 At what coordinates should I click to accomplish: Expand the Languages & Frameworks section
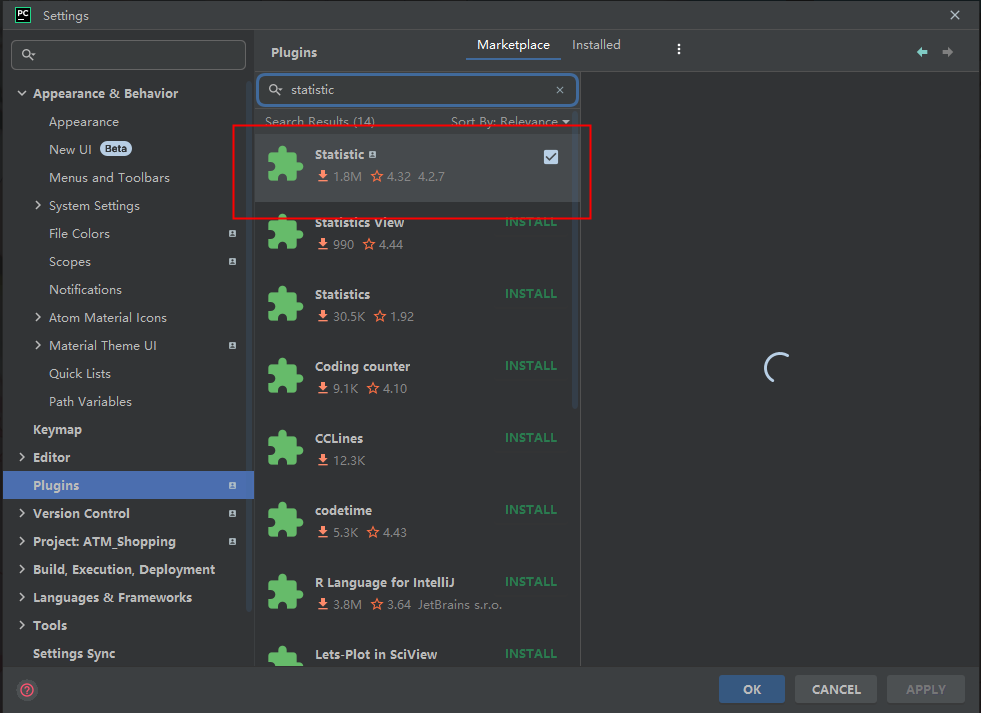(x=22, y=597)
